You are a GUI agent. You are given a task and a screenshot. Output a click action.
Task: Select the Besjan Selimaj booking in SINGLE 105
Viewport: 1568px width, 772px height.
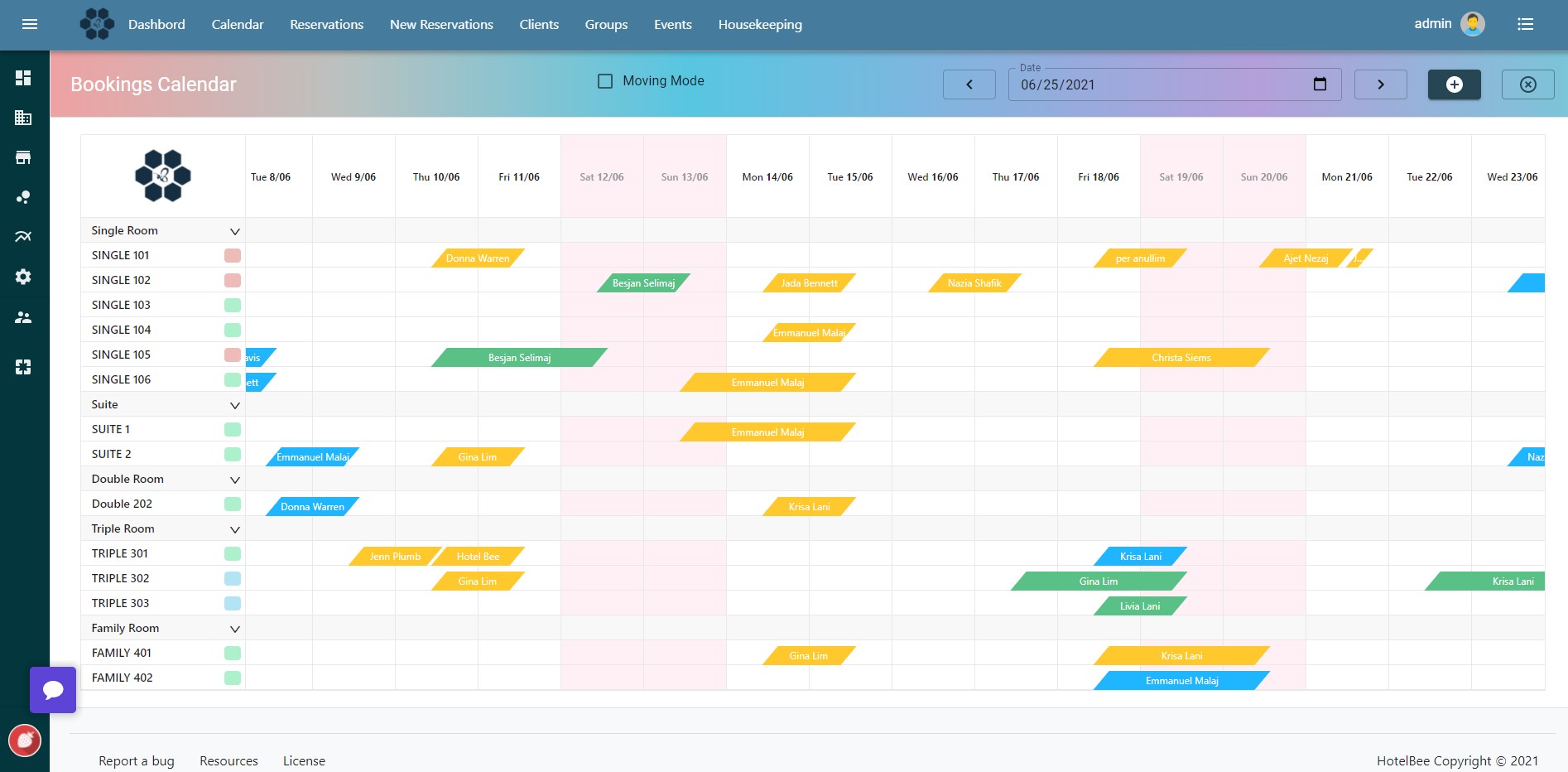(519, 357)
